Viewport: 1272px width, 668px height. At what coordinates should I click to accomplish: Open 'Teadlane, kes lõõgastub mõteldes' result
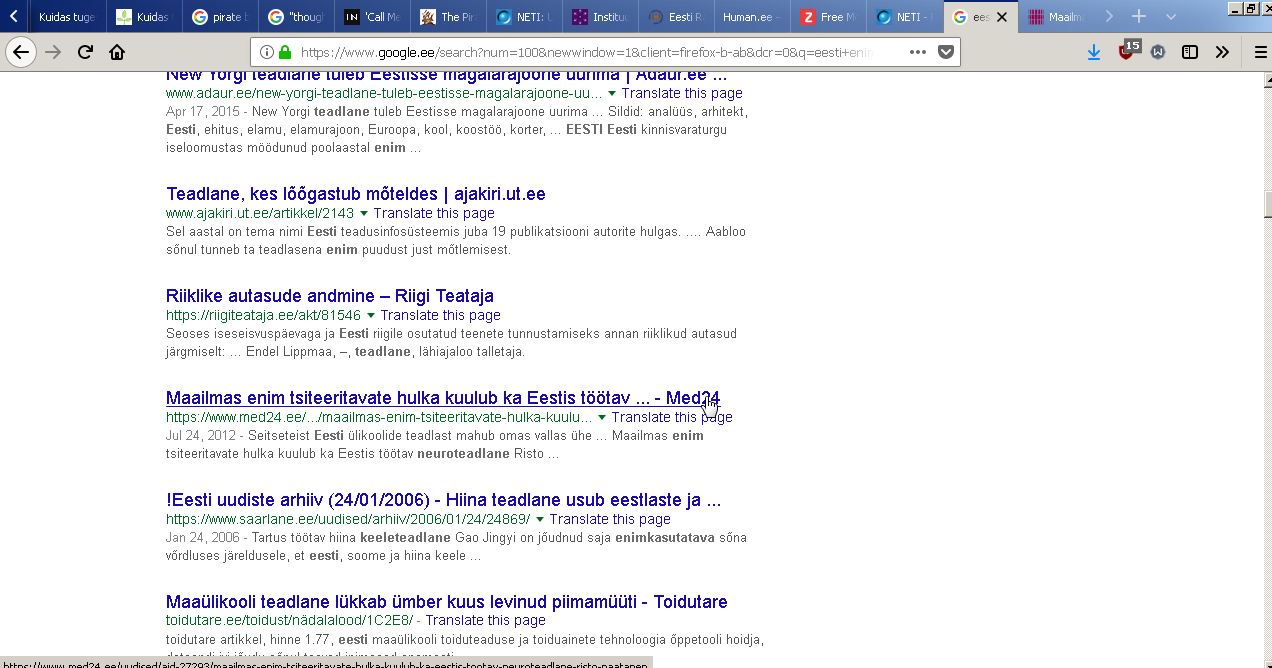(356, 193)
